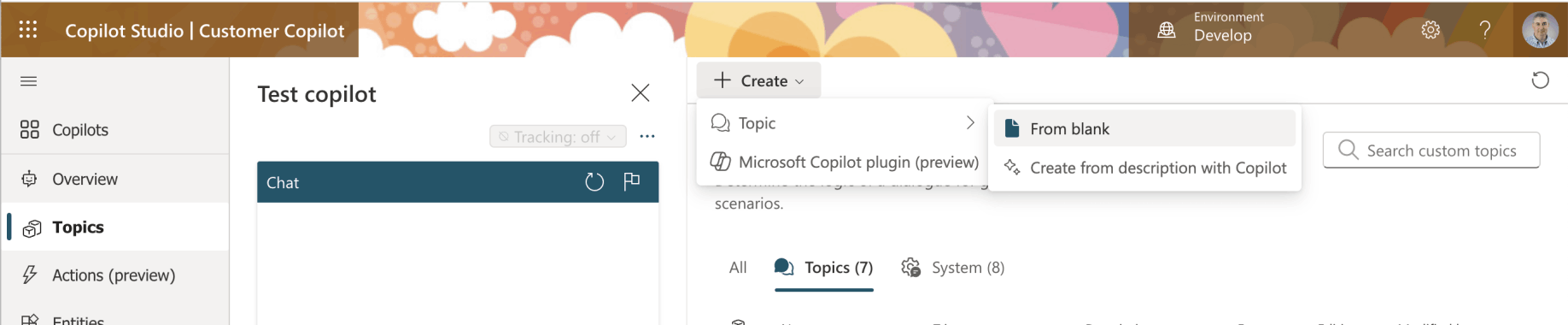Viewport: 1568px width, 325px height.
Task: Collapse the left navigation hamburger menu
Action: [x=28, y=81]
